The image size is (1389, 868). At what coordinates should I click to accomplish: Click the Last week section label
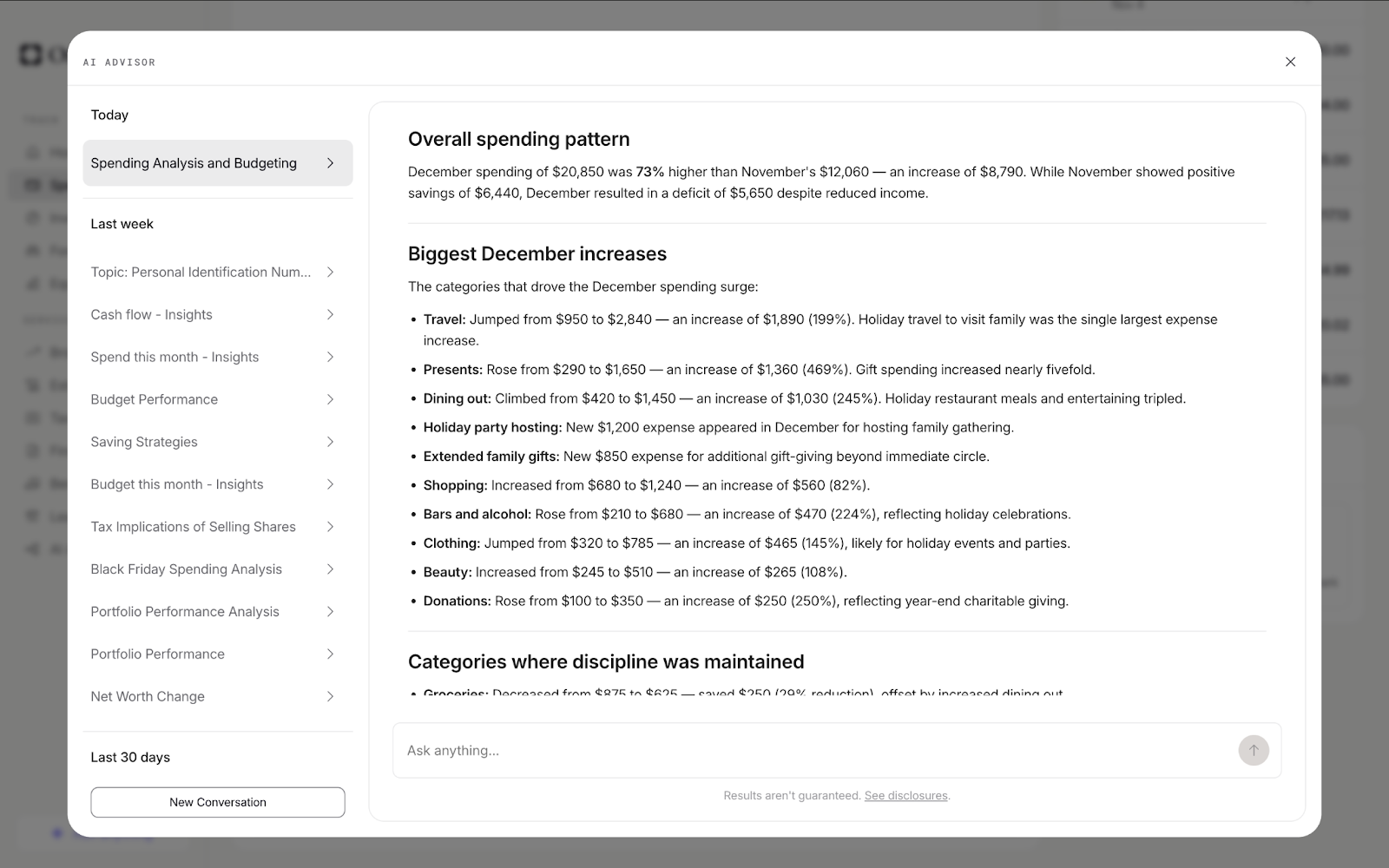click(x=122, y=224)
